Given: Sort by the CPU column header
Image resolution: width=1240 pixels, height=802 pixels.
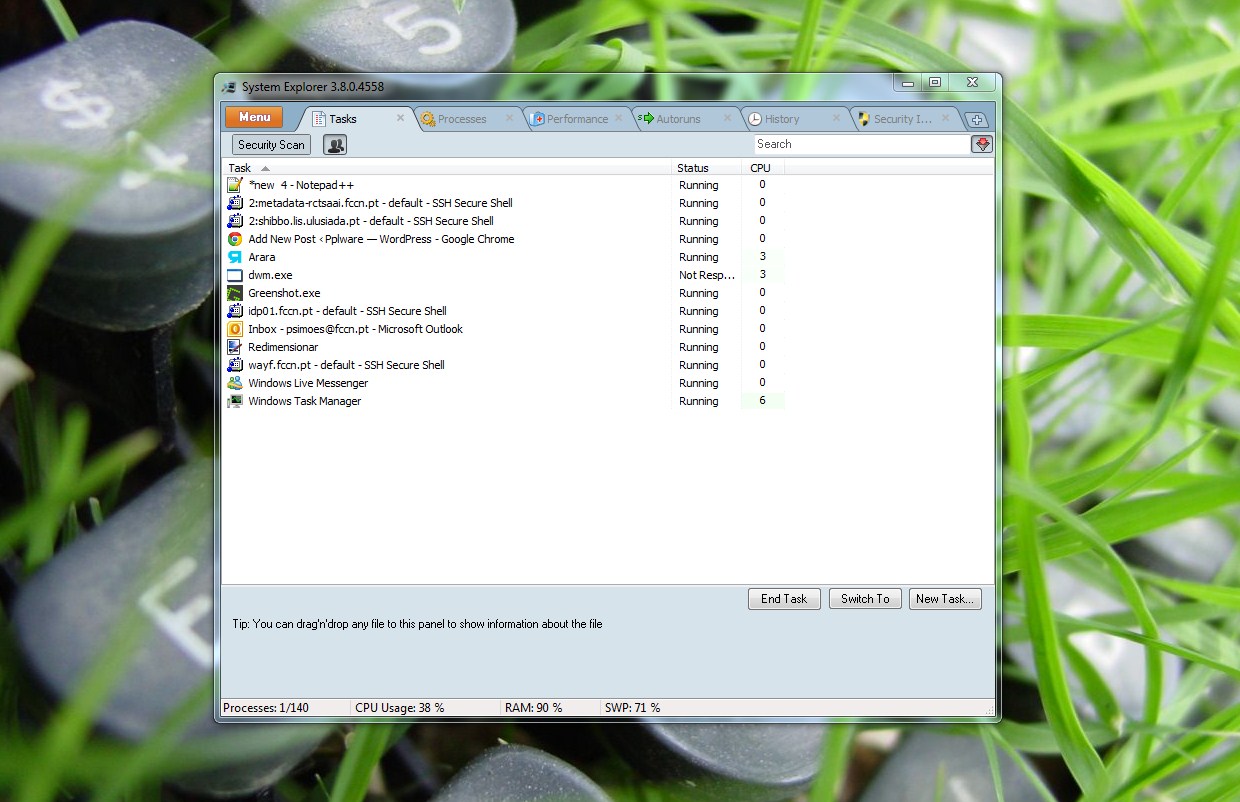Looking at the screenshot, I should coord(760,168).
